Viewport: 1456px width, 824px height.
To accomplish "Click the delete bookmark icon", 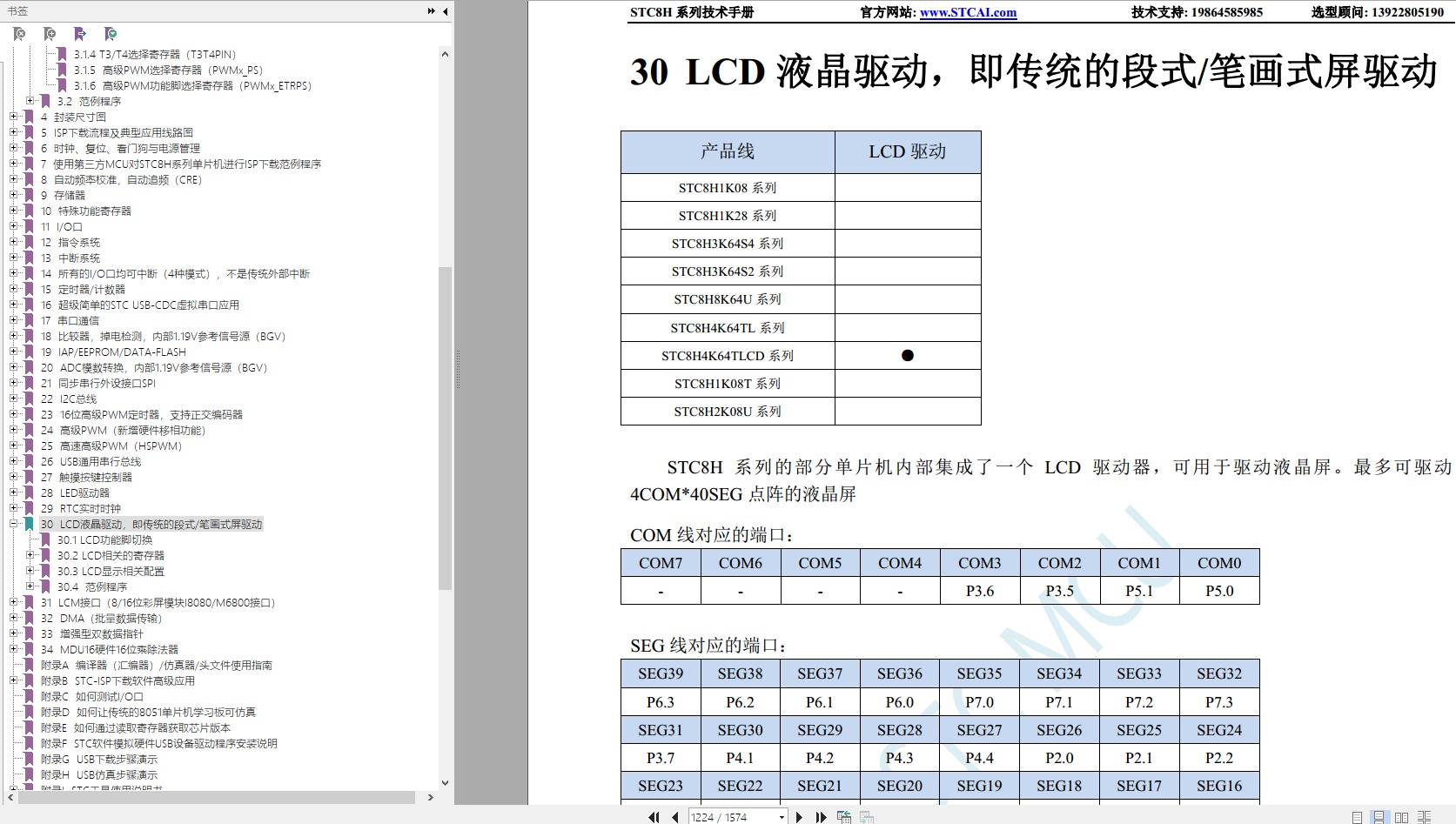I will [x=19, y=34].
